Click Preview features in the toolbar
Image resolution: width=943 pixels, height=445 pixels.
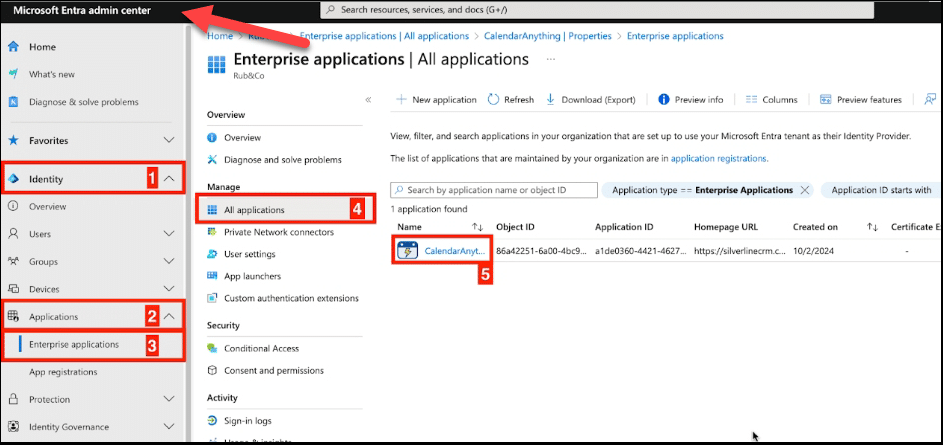pos(861,100)
